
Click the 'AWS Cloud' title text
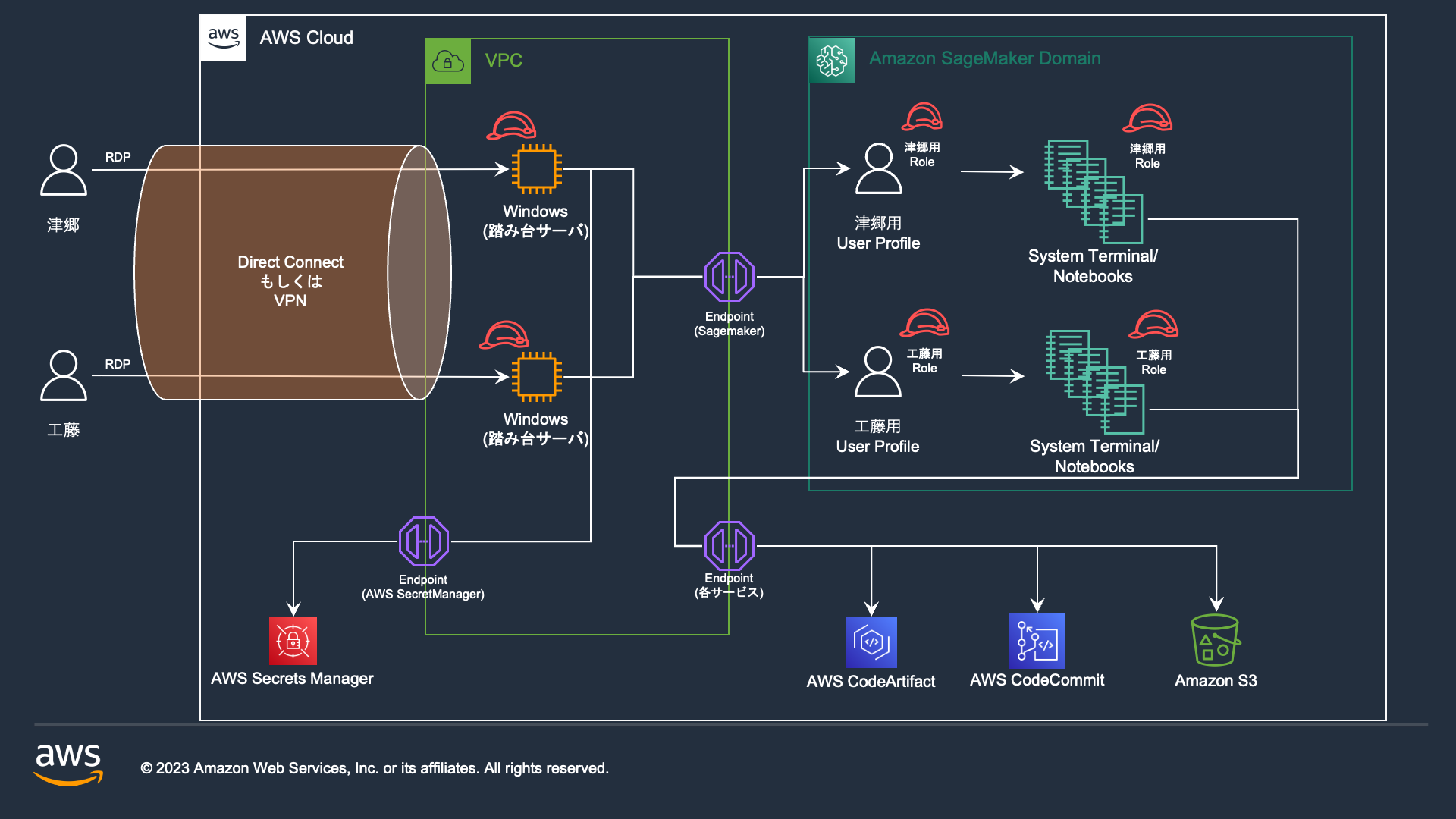(x=306, y=38)
